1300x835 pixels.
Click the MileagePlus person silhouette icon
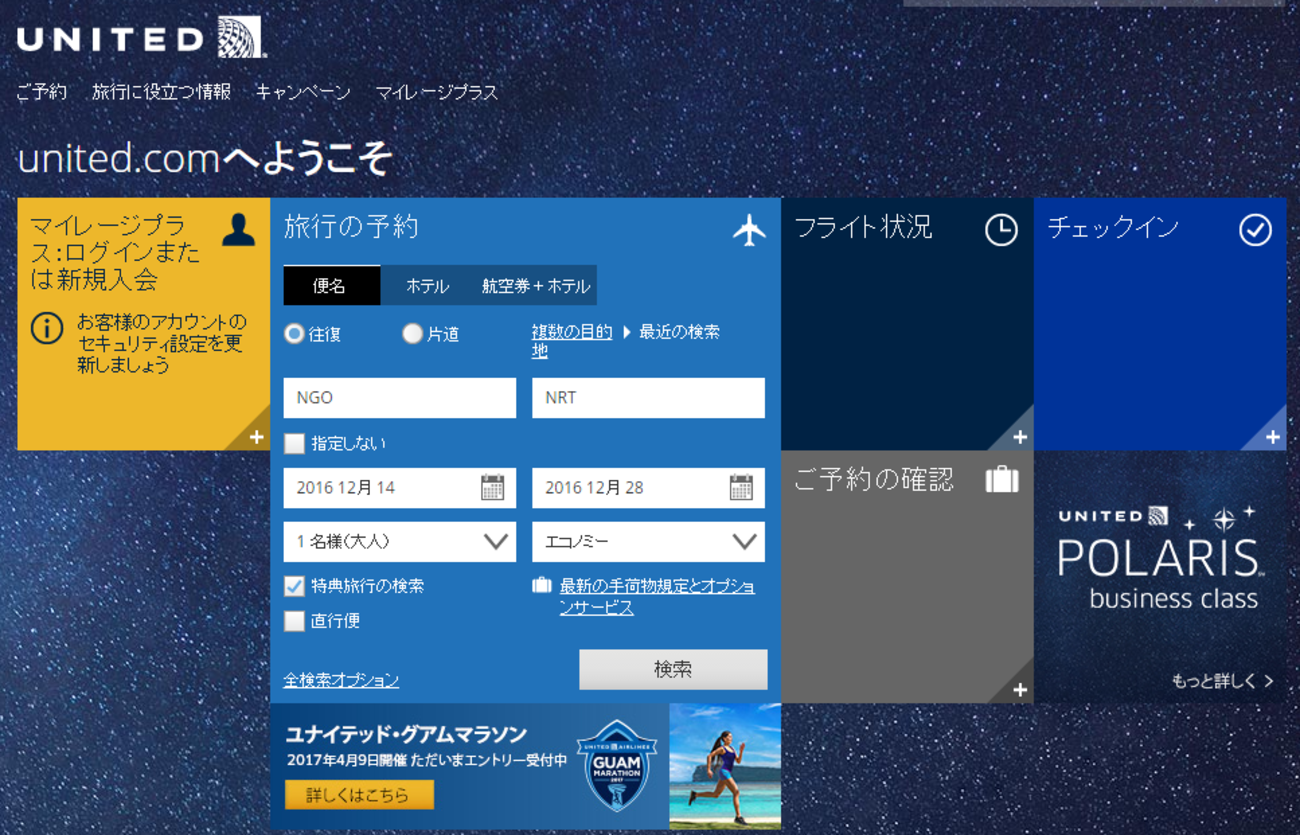(238, 229)
